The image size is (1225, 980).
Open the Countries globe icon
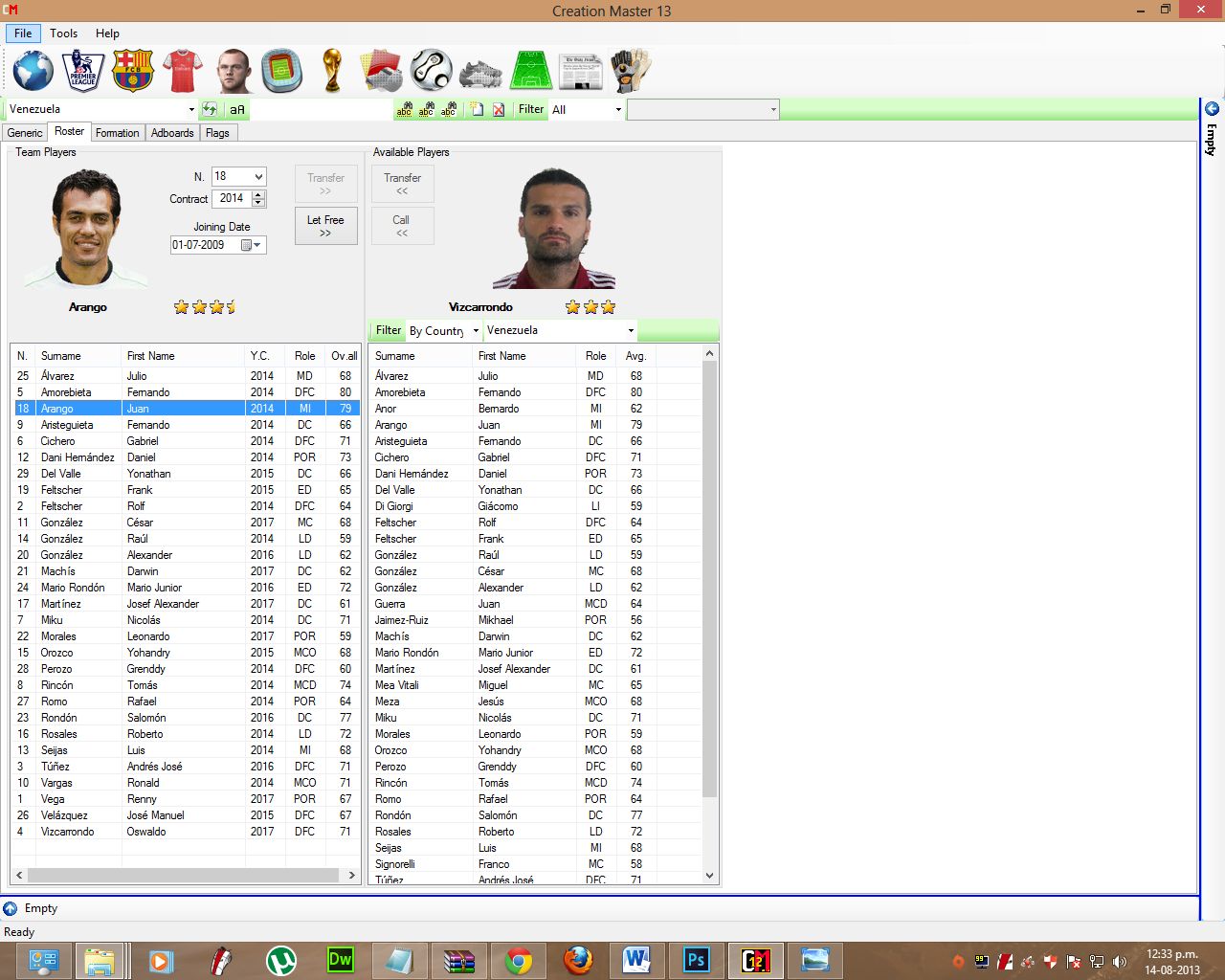point(33,71)
